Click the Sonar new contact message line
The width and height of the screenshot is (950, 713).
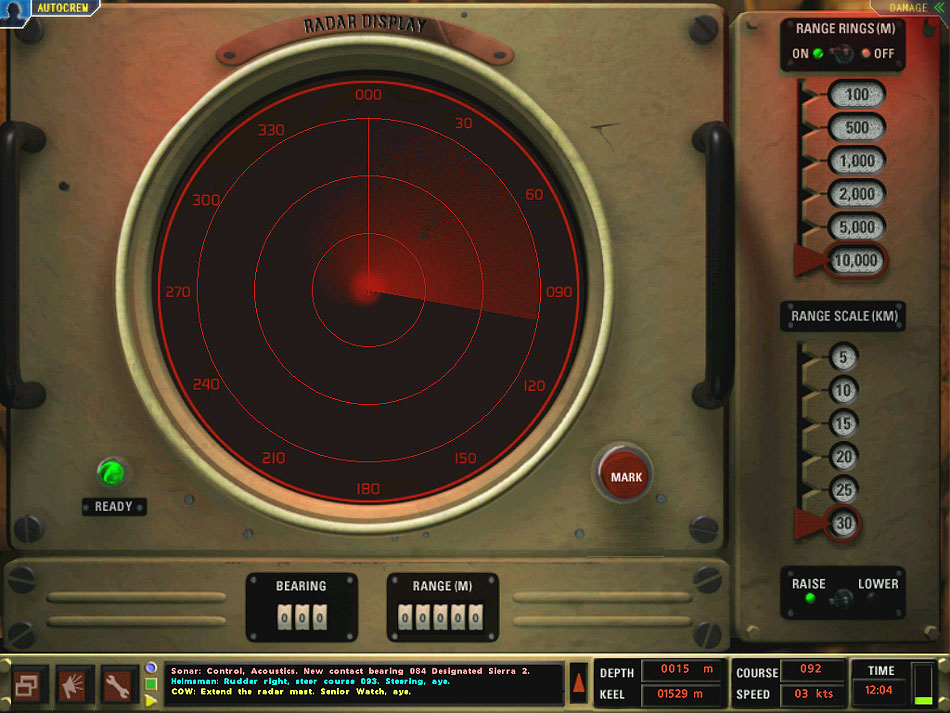coord(350,671)
